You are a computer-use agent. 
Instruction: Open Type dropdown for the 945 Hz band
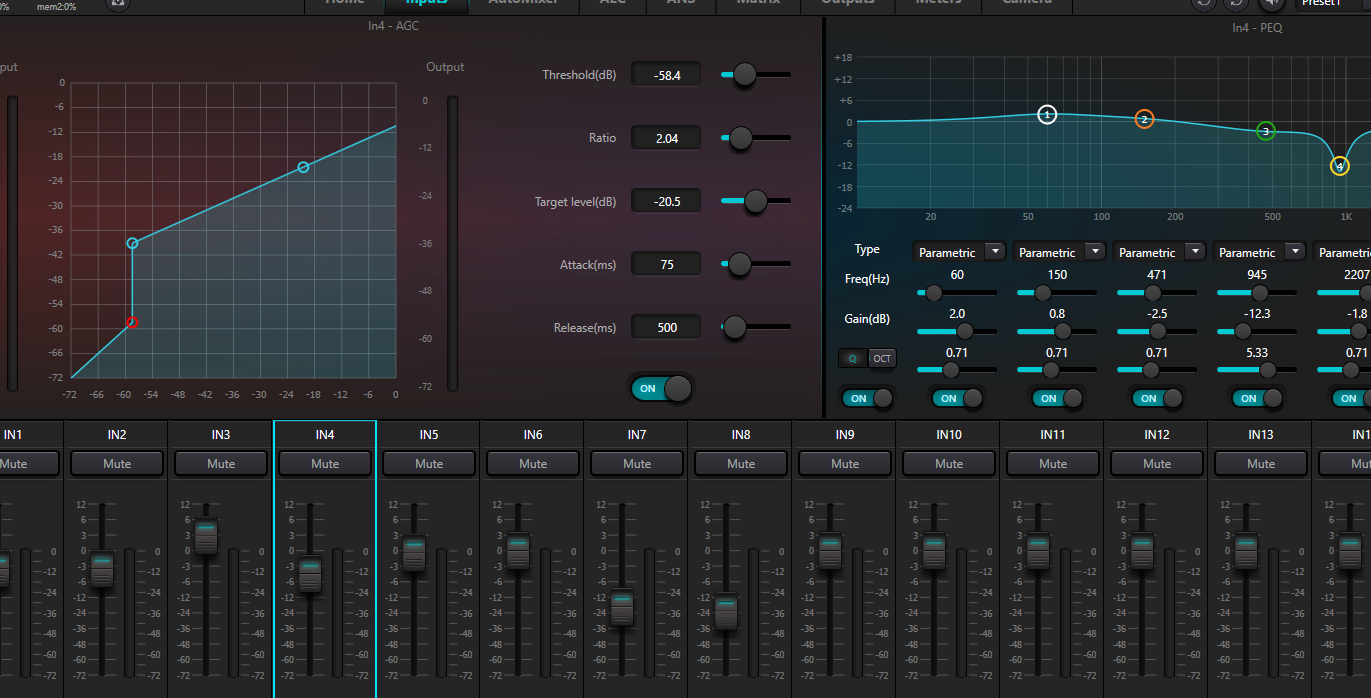[1295, 252]
